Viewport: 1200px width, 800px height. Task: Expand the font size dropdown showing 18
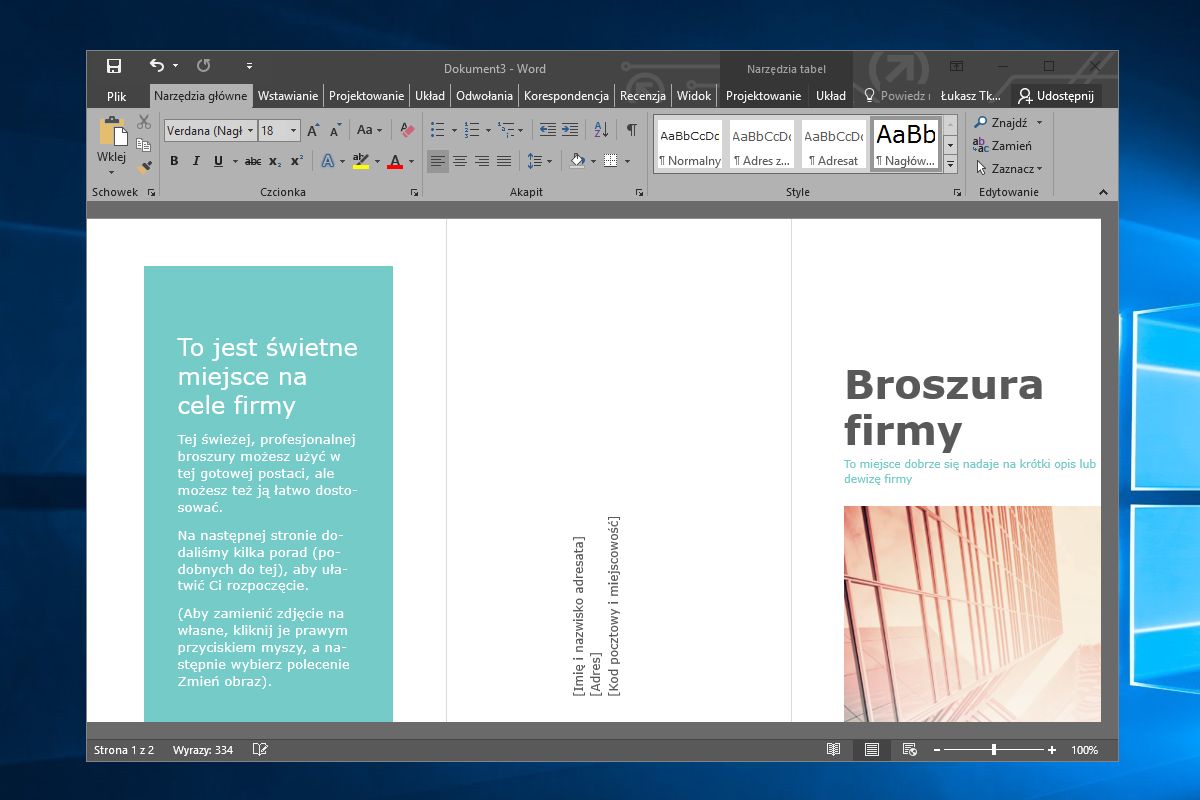(293, 130)
